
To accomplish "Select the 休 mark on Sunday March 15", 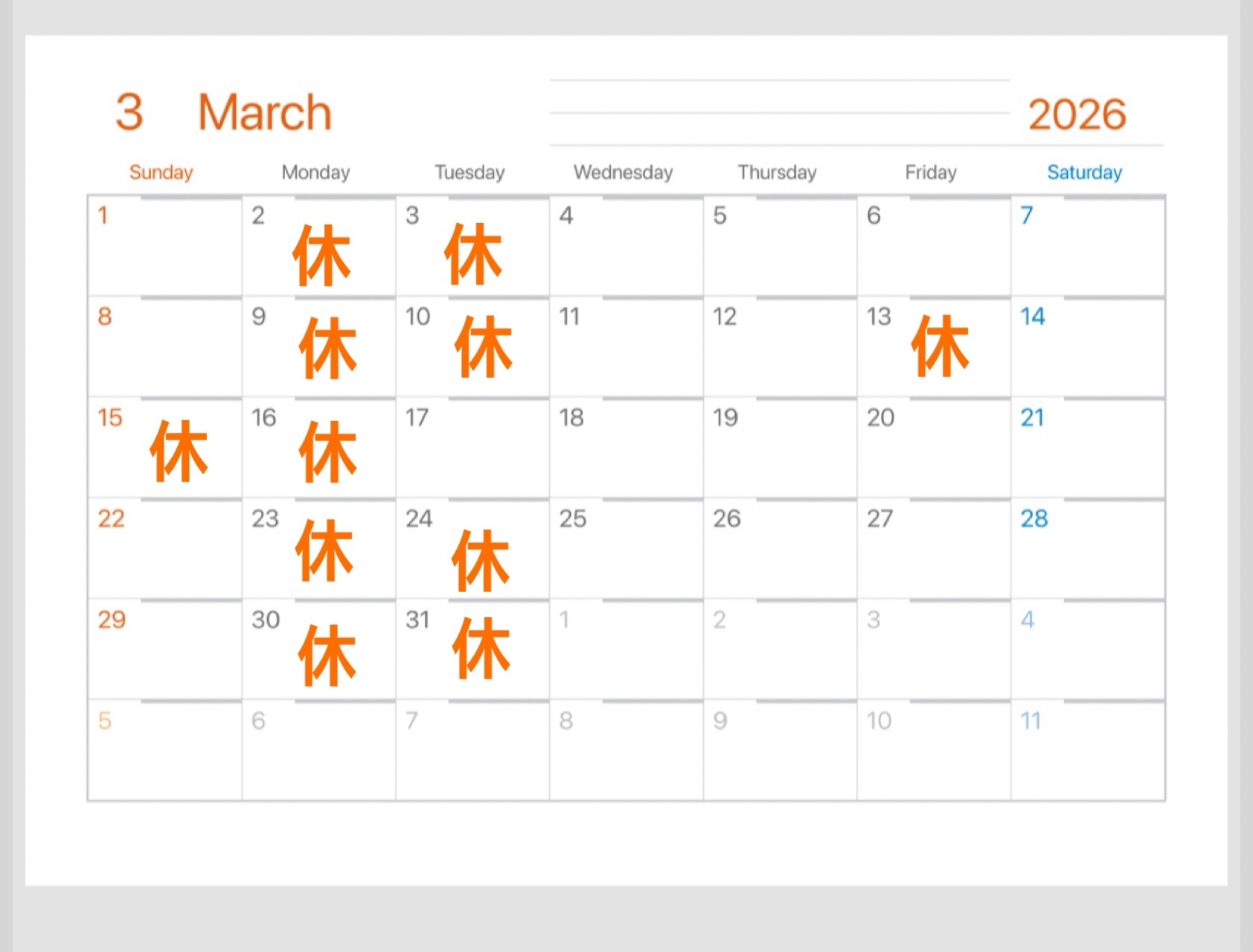I will (x=179, y=451).
